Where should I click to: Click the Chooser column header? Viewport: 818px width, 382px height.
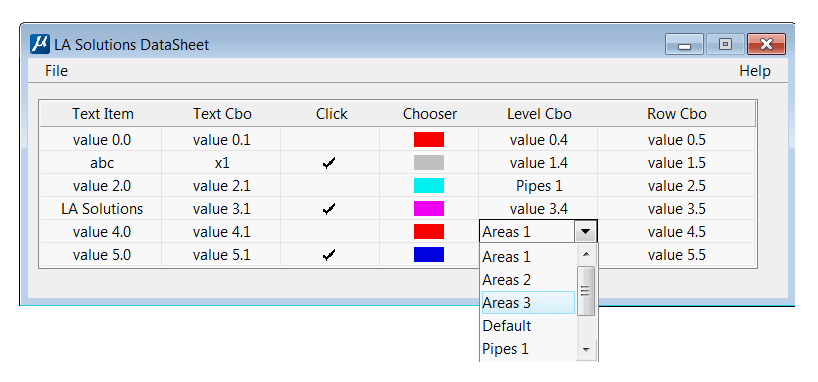tap(430, 114)
